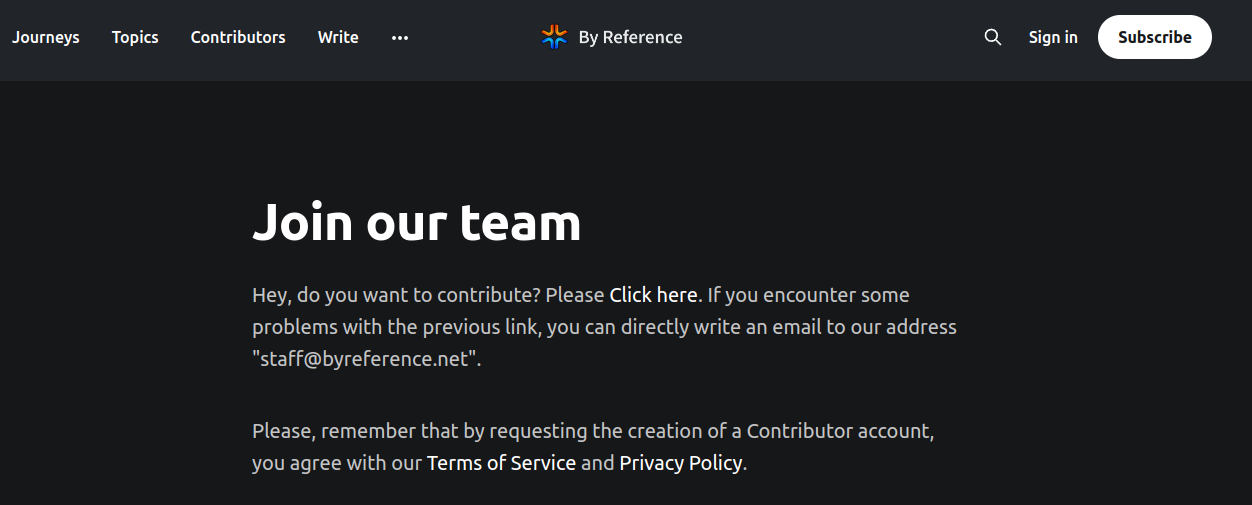1252x505 pixels.
Task: Follow the "Click here" contribute link
Action: tap(653, 295)
